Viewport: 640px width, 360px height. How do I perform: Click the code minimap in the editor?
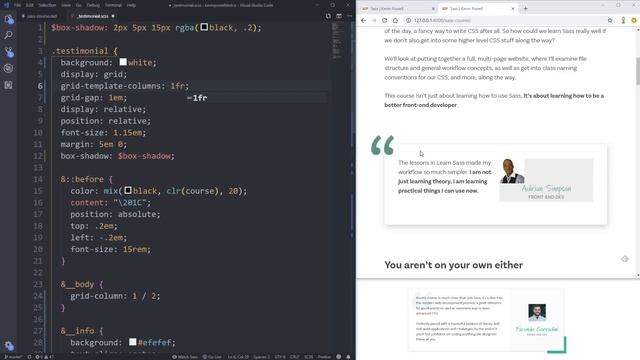[x=337, y=41]
